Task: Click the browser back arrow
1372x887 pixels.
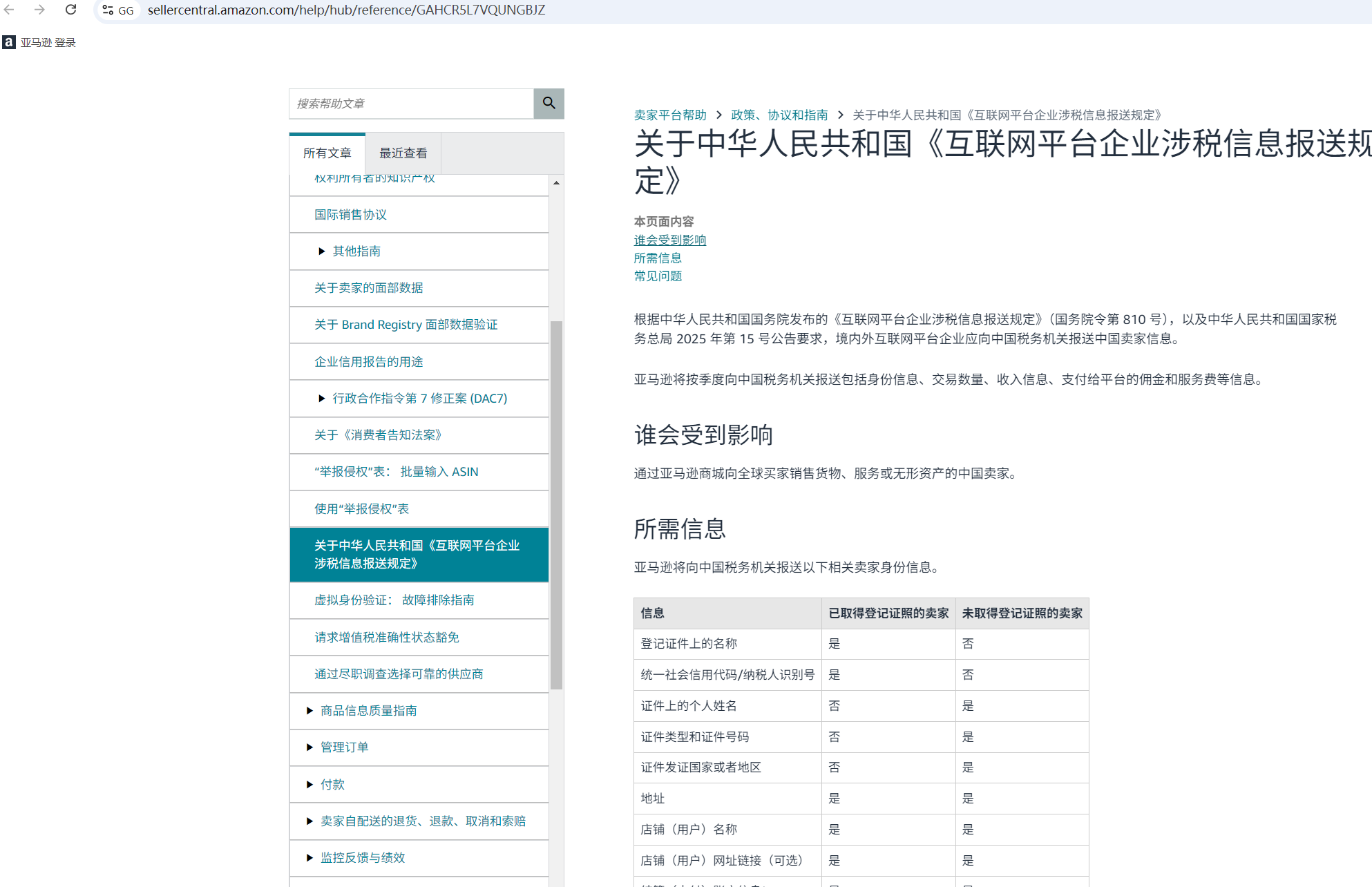Action: click(x=10, y=10)
